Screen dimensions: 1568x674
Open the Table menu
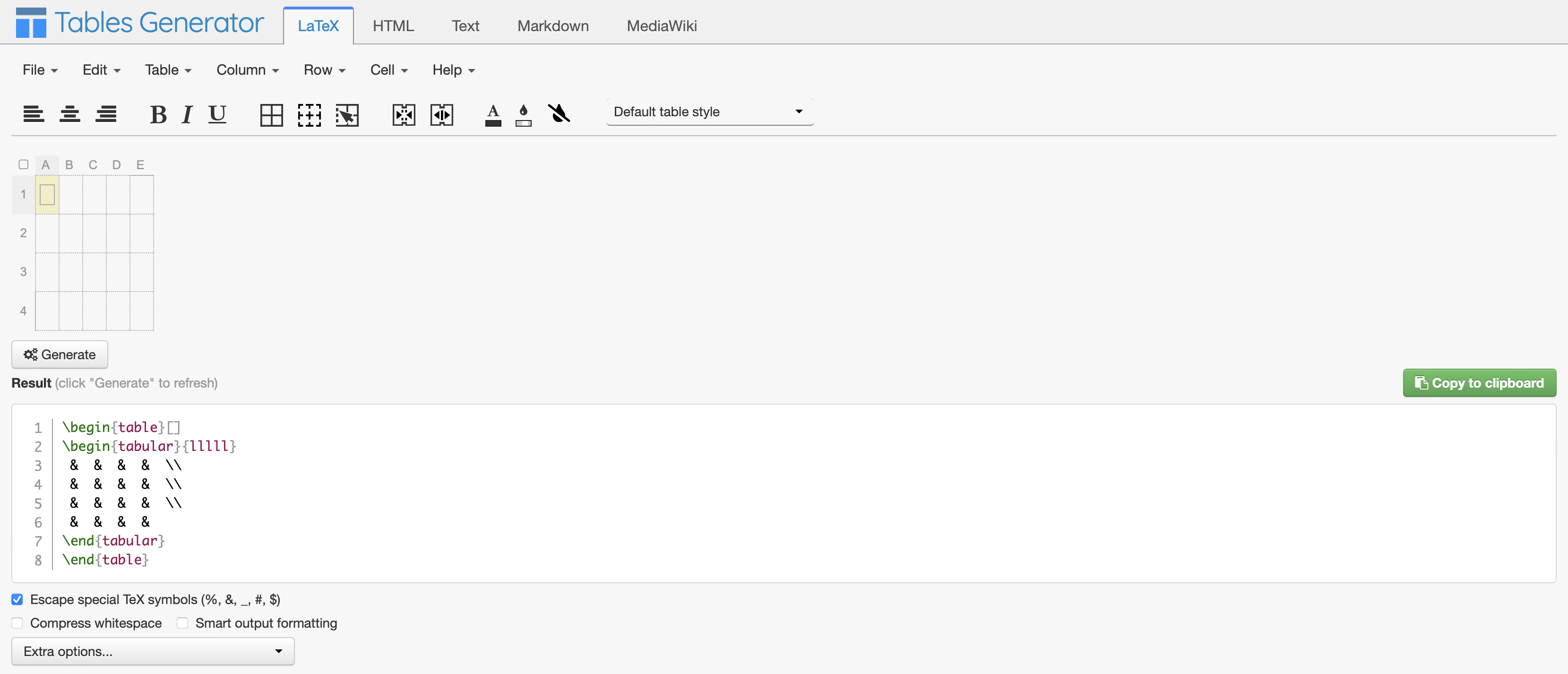point(169,70)
